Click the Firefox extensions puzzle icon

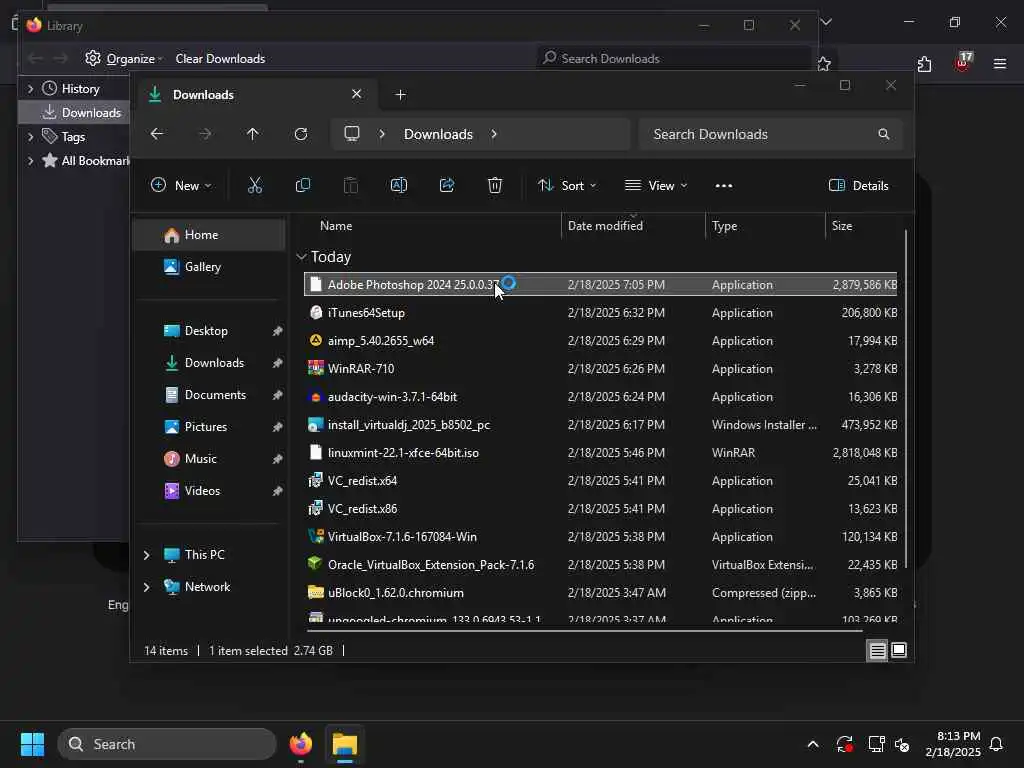924,64
